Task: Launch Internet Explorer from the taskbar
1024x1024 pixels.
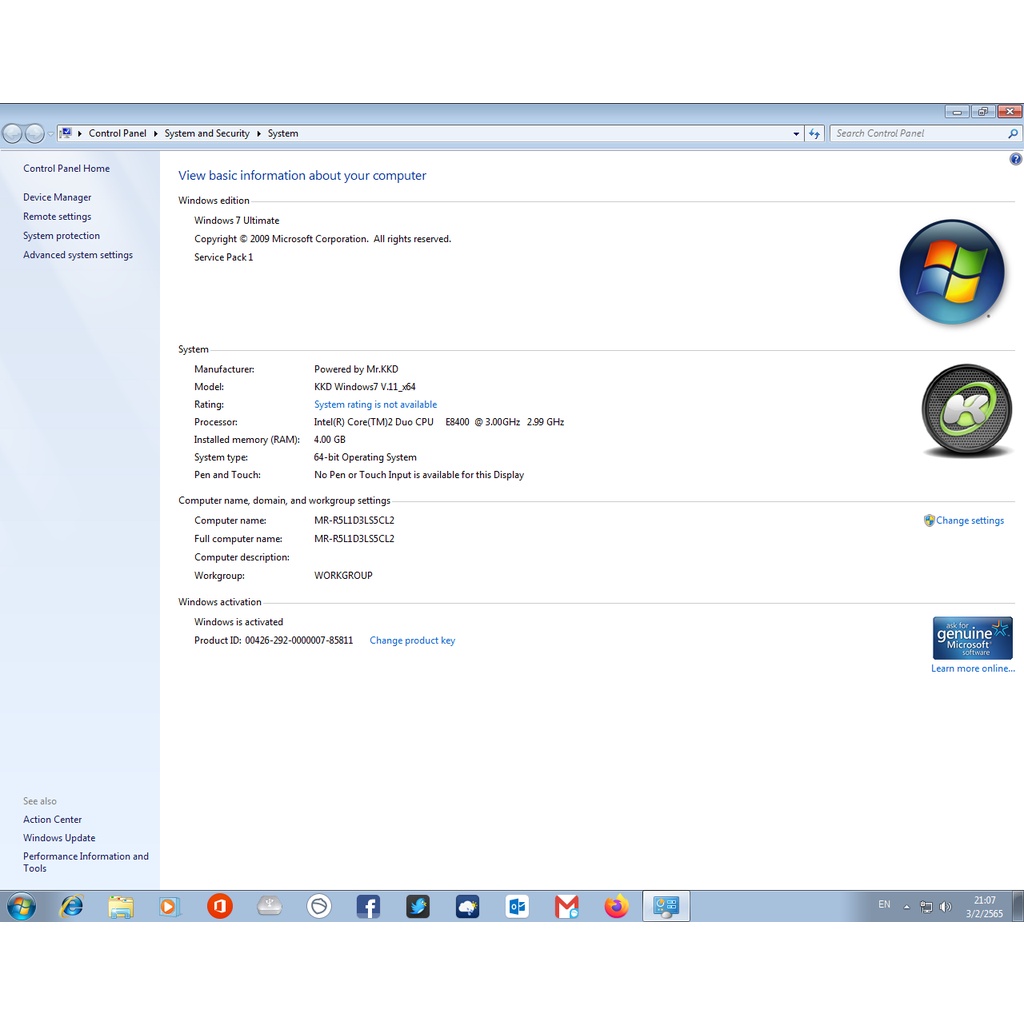Action: pyautogui.click(x=71, y=906)
